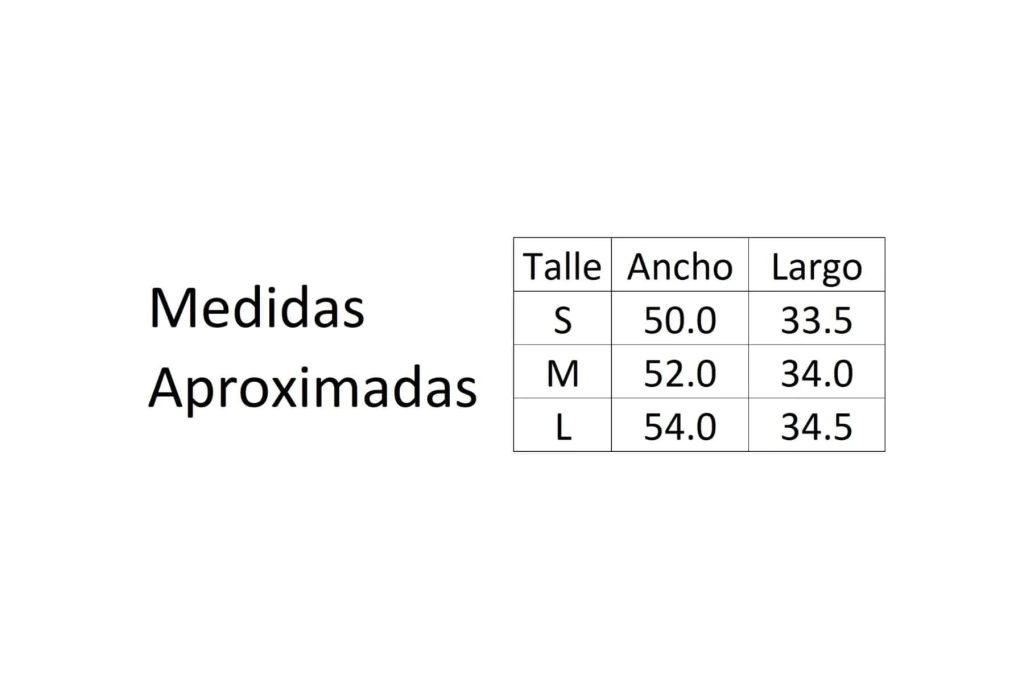The width and height of the screenshot is (1024, 683).
Task: Click the 34.0 length value
Action: [816, 374]
